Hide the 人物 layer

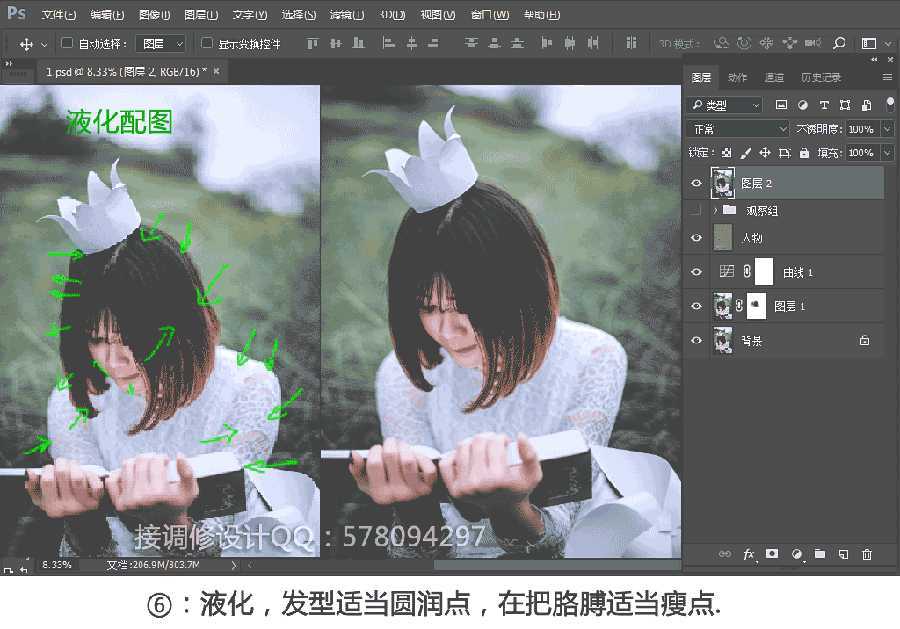tap(697, 237)
